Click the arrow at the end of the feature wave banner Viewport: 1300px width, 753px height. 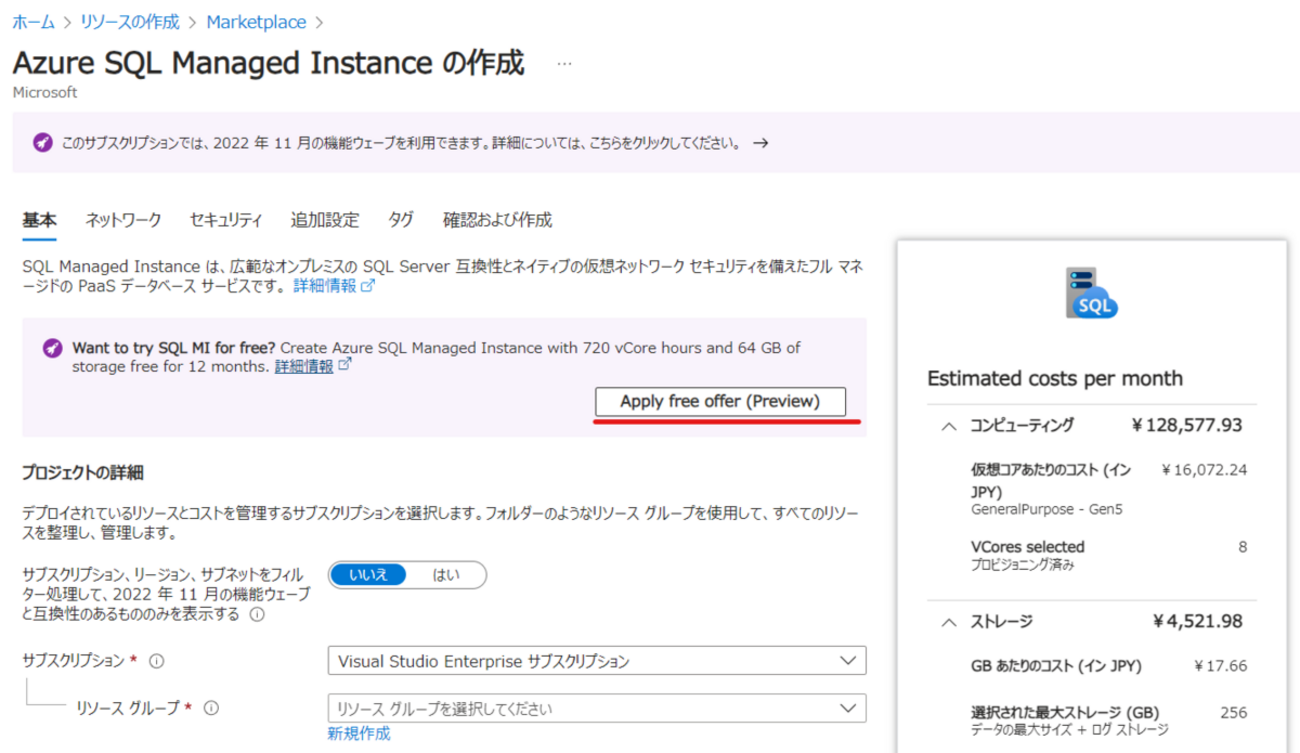[760, 143]
